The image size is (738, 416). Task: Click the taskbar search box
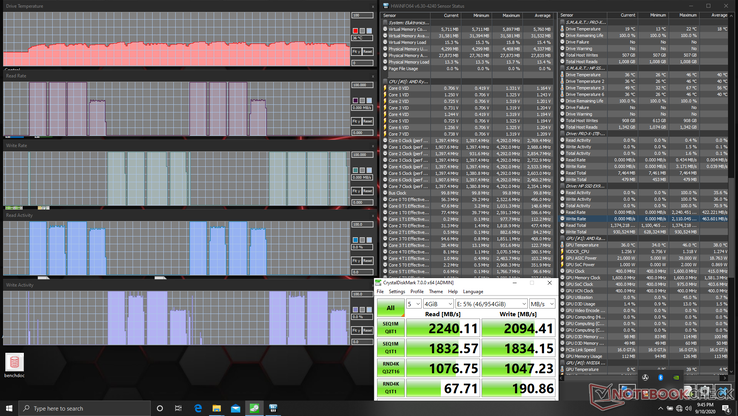pos(84,408)
